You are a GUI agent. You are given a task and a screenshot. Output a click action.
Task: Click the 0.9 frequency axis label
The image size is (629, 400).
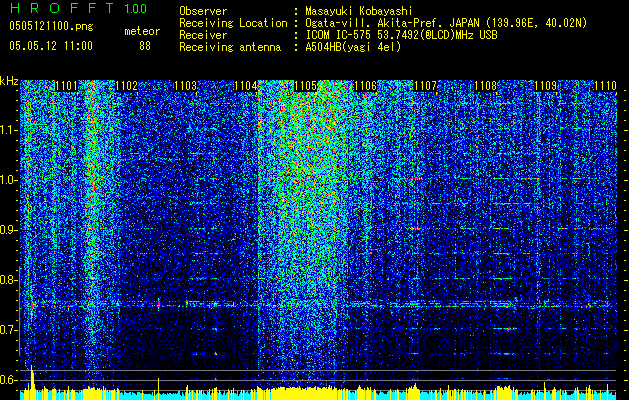coord(9,230)
